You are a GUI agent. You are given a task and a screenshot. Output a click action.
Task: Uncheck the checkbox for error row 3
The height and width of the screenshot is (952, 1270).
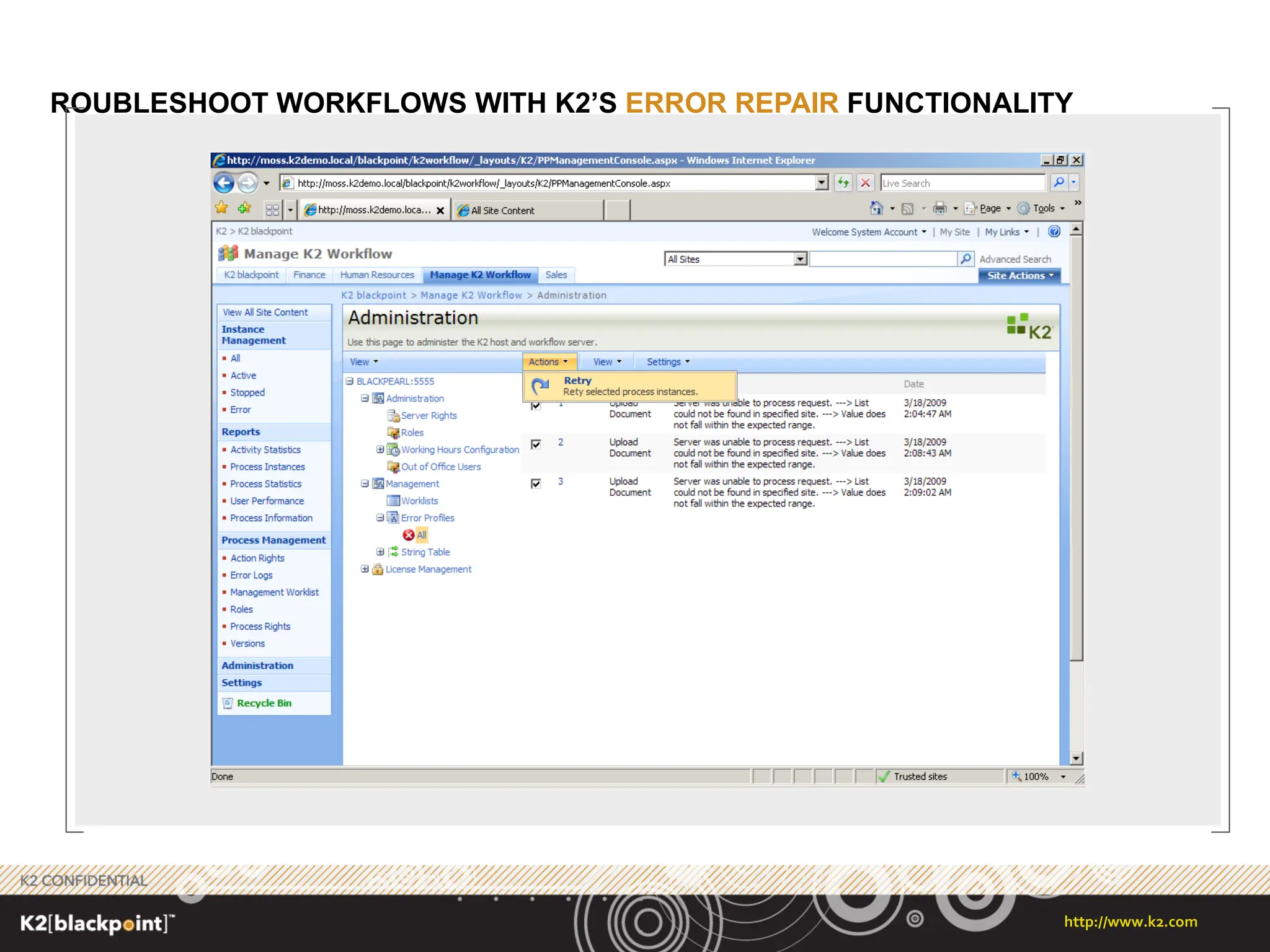tap(536, 483)
